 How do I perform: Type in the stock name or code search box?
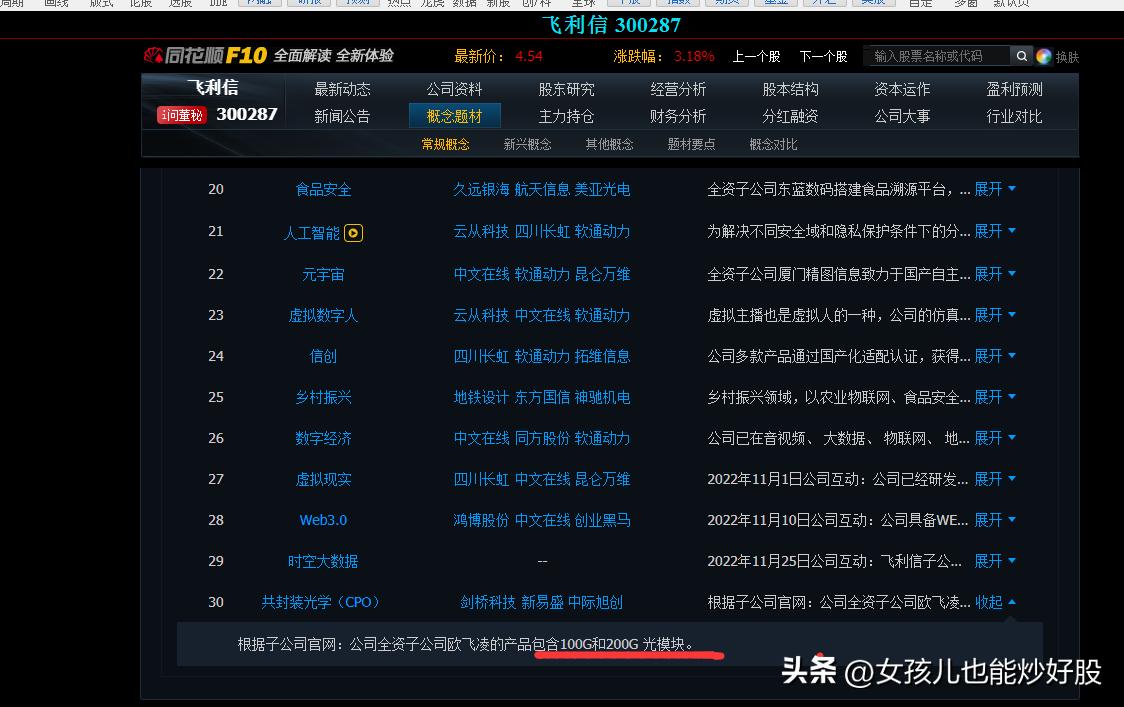(938, 56)
